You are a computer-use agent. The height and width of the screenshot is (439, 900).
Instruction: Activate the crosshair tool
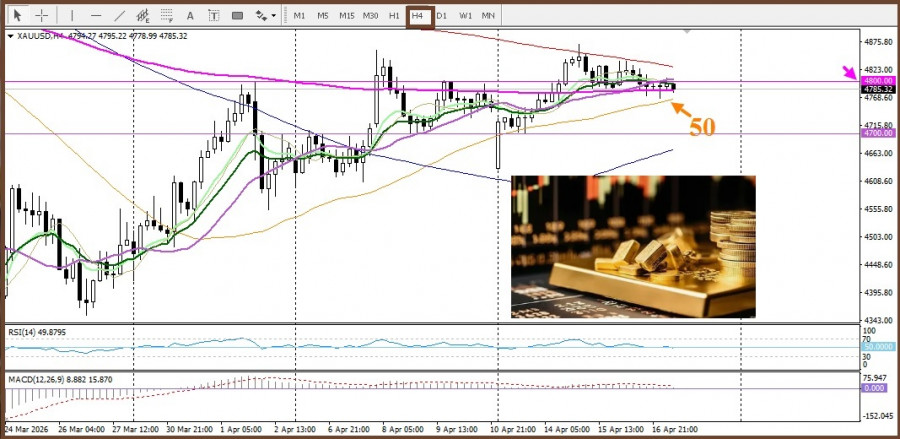click(42, 15)
